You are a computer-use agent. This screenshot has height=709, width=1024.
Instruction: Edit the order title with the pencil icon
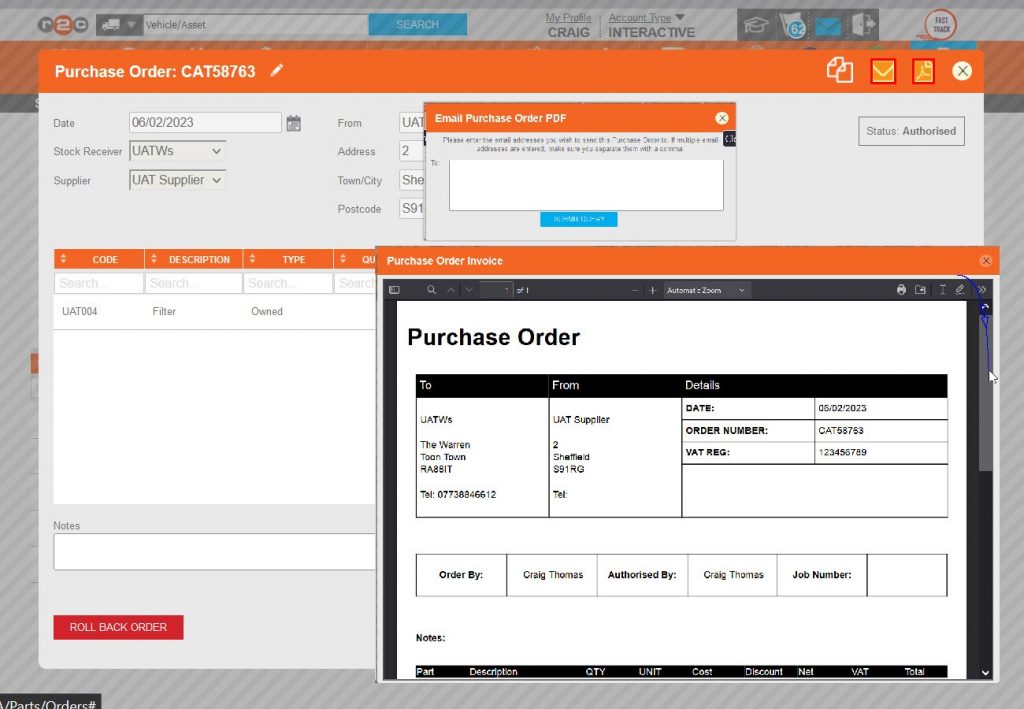coord(278,70)
